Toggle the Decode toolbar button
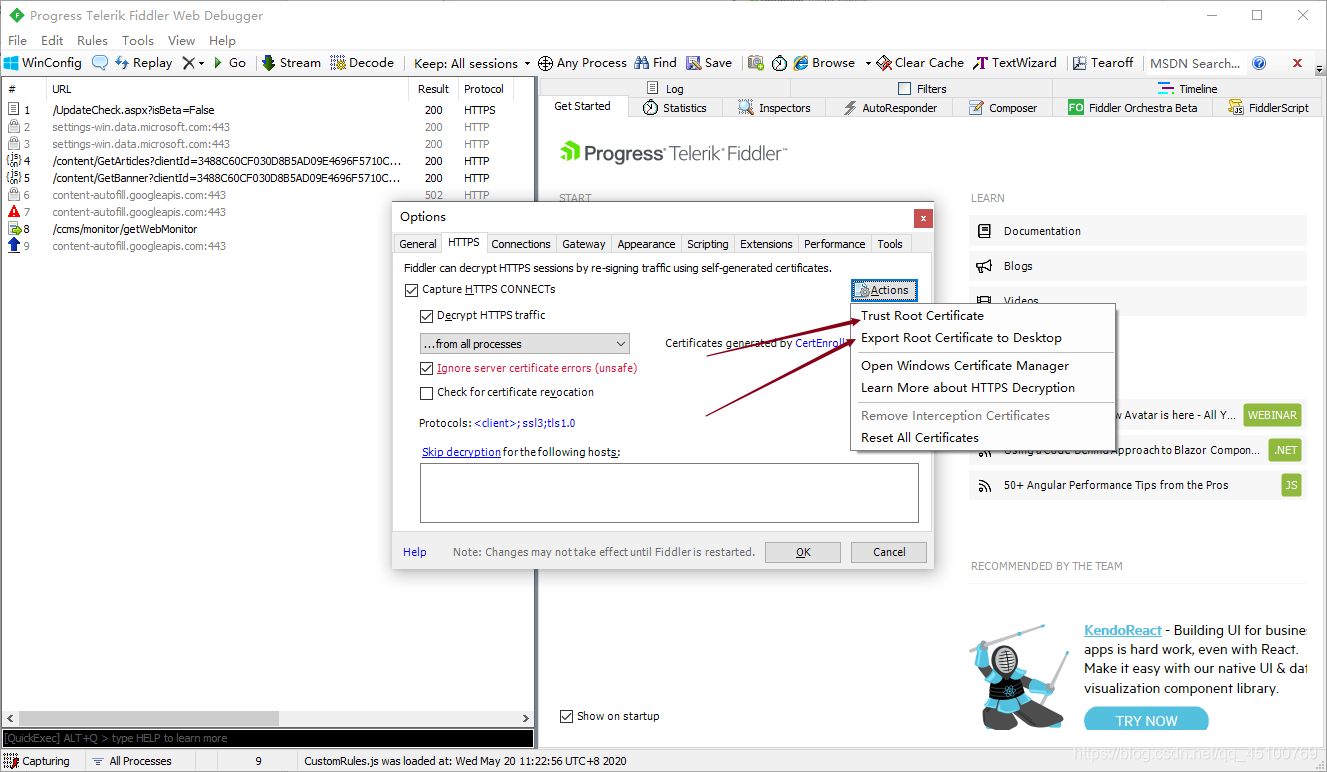This screenshot has height=772, width=1327. (x=362, y=62)
